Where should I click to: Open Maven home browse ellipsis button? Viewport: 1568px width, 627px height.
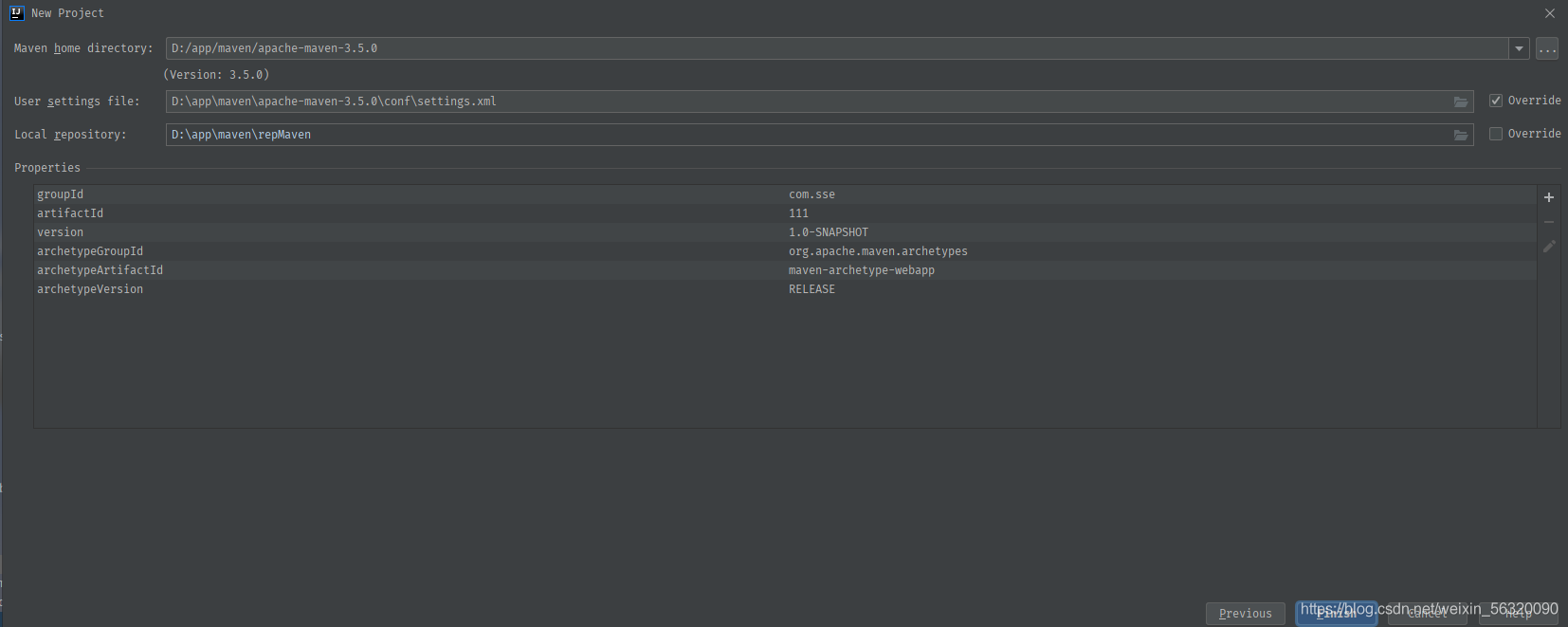1547,48
